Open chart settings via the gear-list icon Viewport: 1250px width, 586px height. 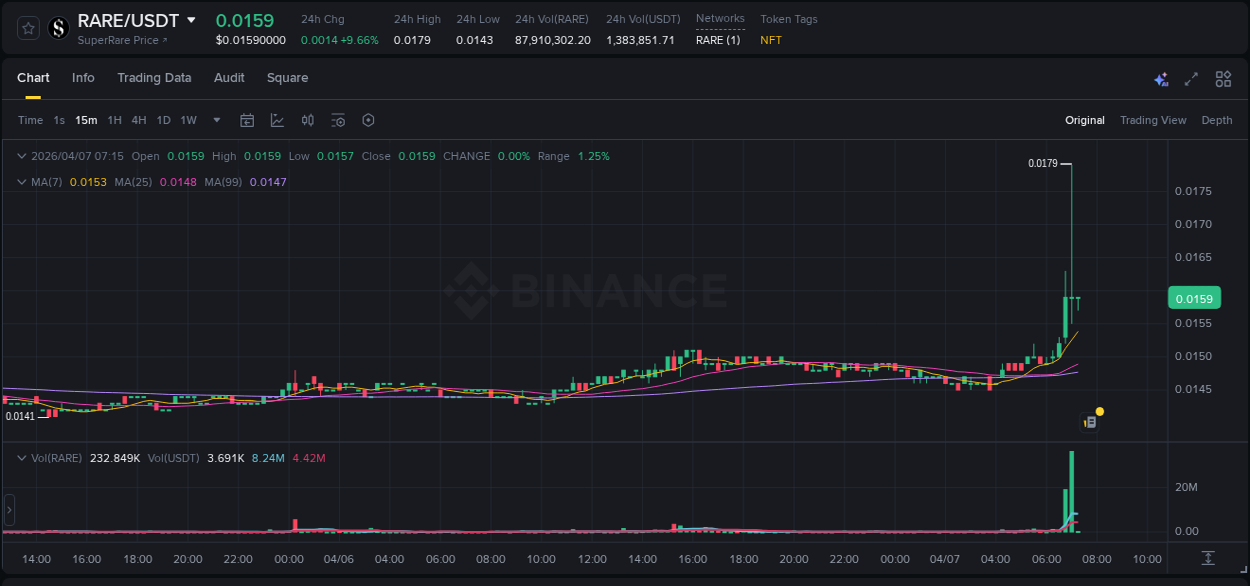tap(338, 120)
